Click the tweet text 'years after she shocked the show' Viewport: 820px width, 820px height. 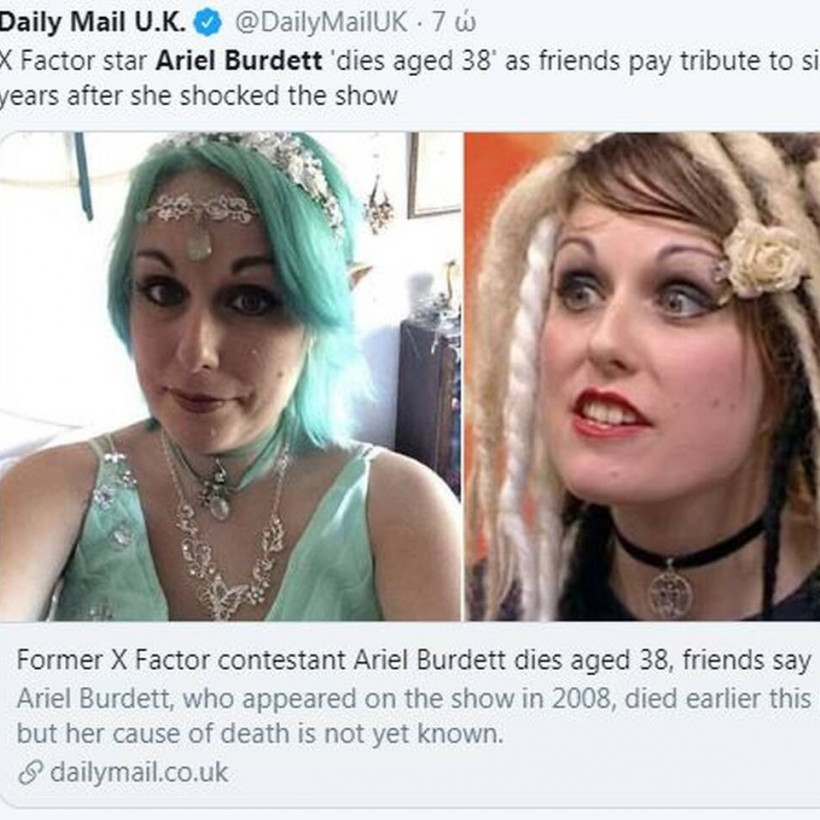click(199, 96)
